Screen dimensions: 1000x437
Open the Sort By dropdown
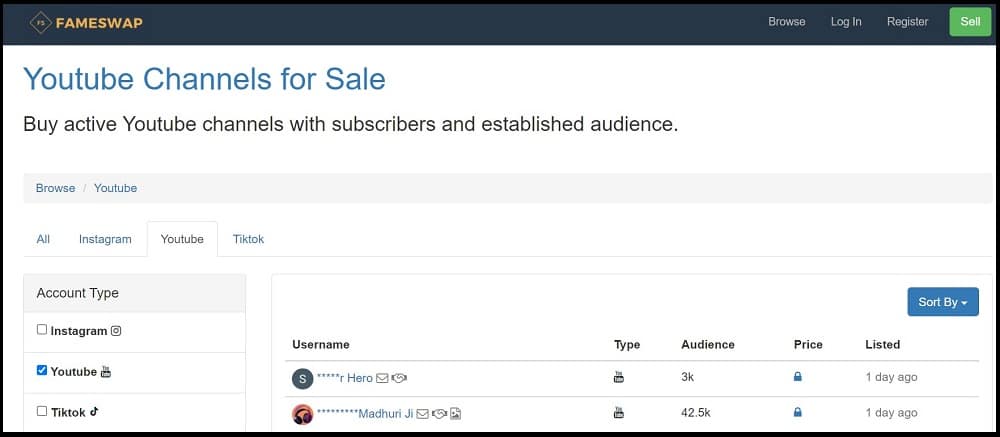[x=943, y=302]
